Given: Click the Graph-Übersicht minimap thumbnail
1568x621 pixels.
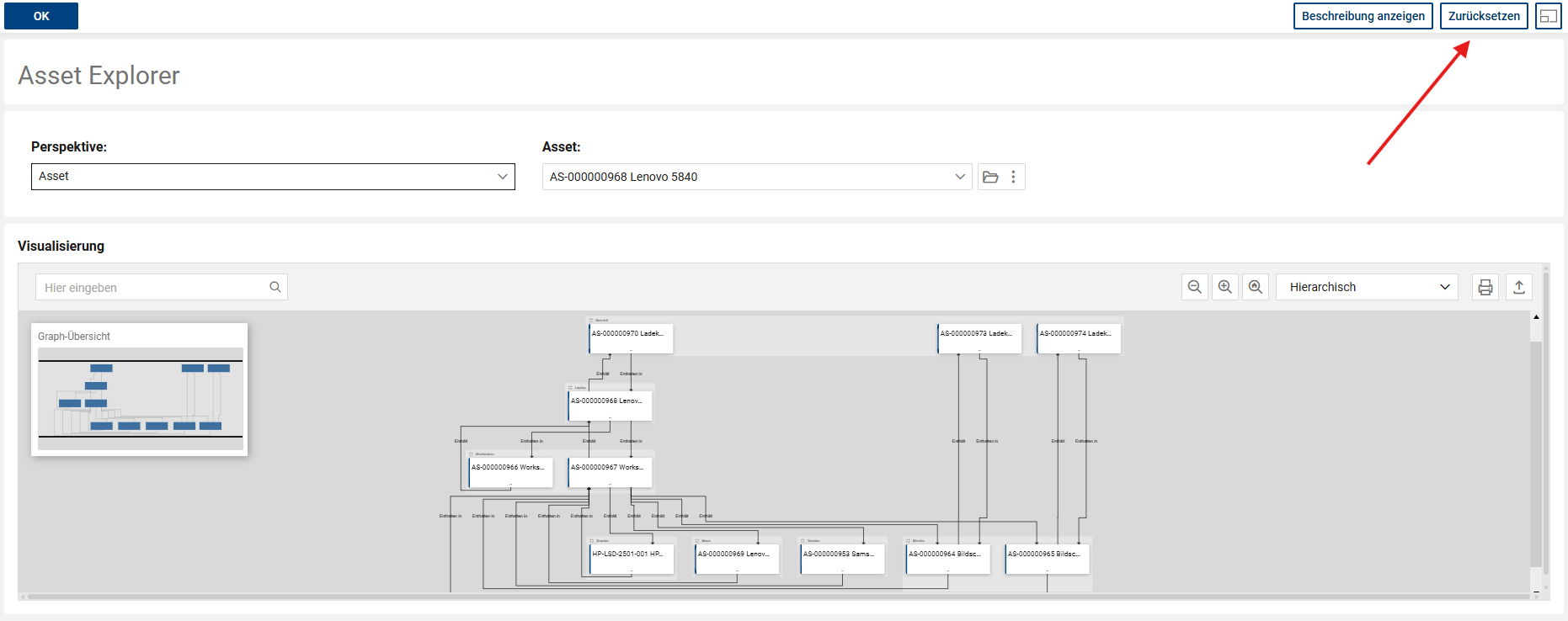Looking at the screenshot, I should [x=140, y=398].
